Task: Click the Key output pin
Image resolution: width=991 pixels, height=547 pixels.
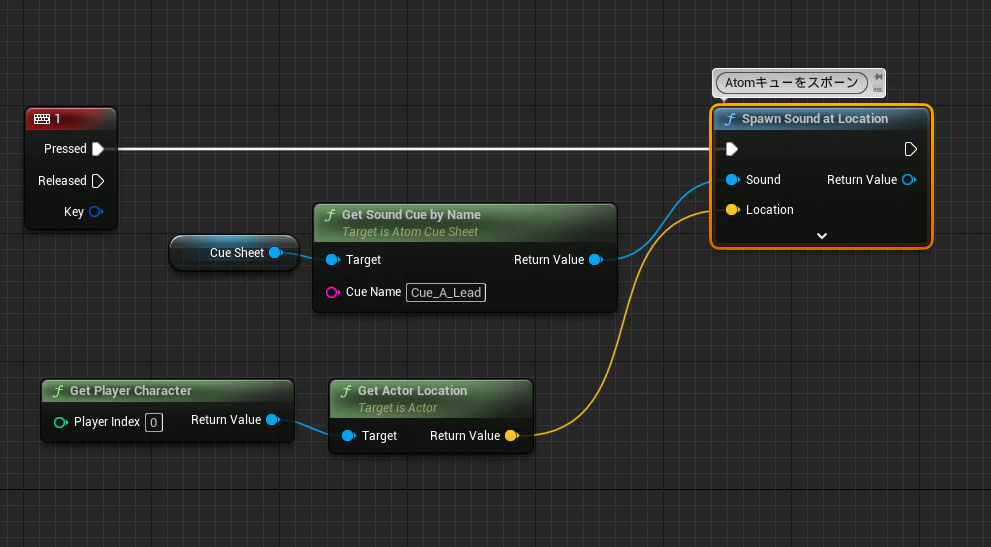Action: point(95,212)
